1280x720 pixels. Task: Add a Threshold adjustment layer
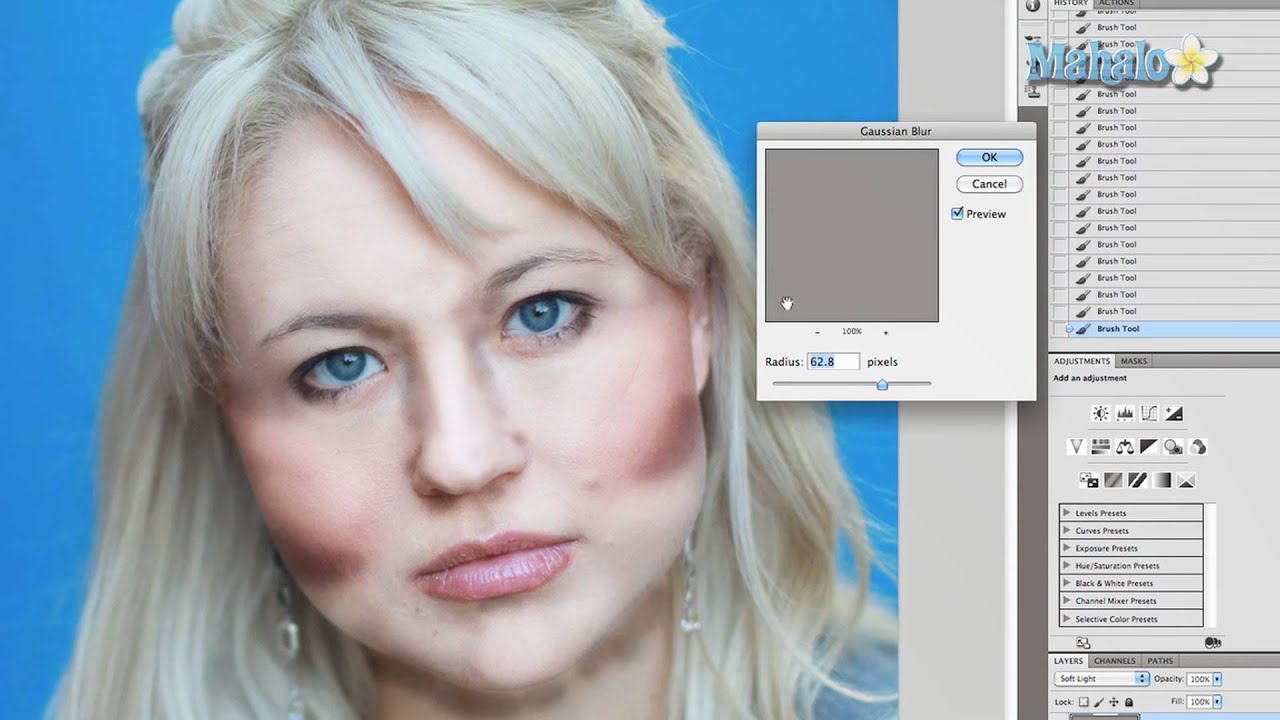coord(1137,480)
